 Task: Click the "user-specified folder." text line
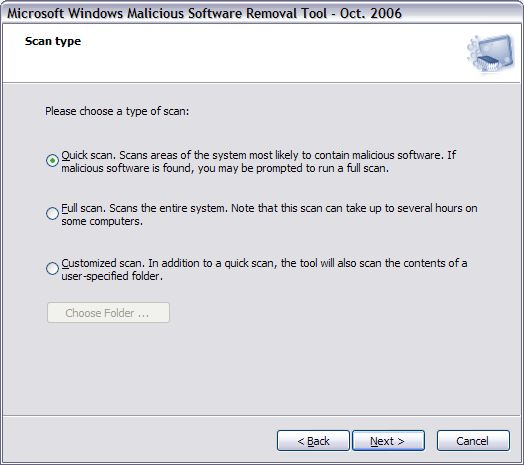pyautogui.click(x=112, y=276)
